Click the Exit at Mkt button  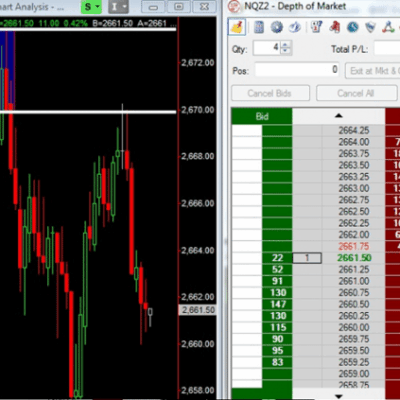click(373, 71)
